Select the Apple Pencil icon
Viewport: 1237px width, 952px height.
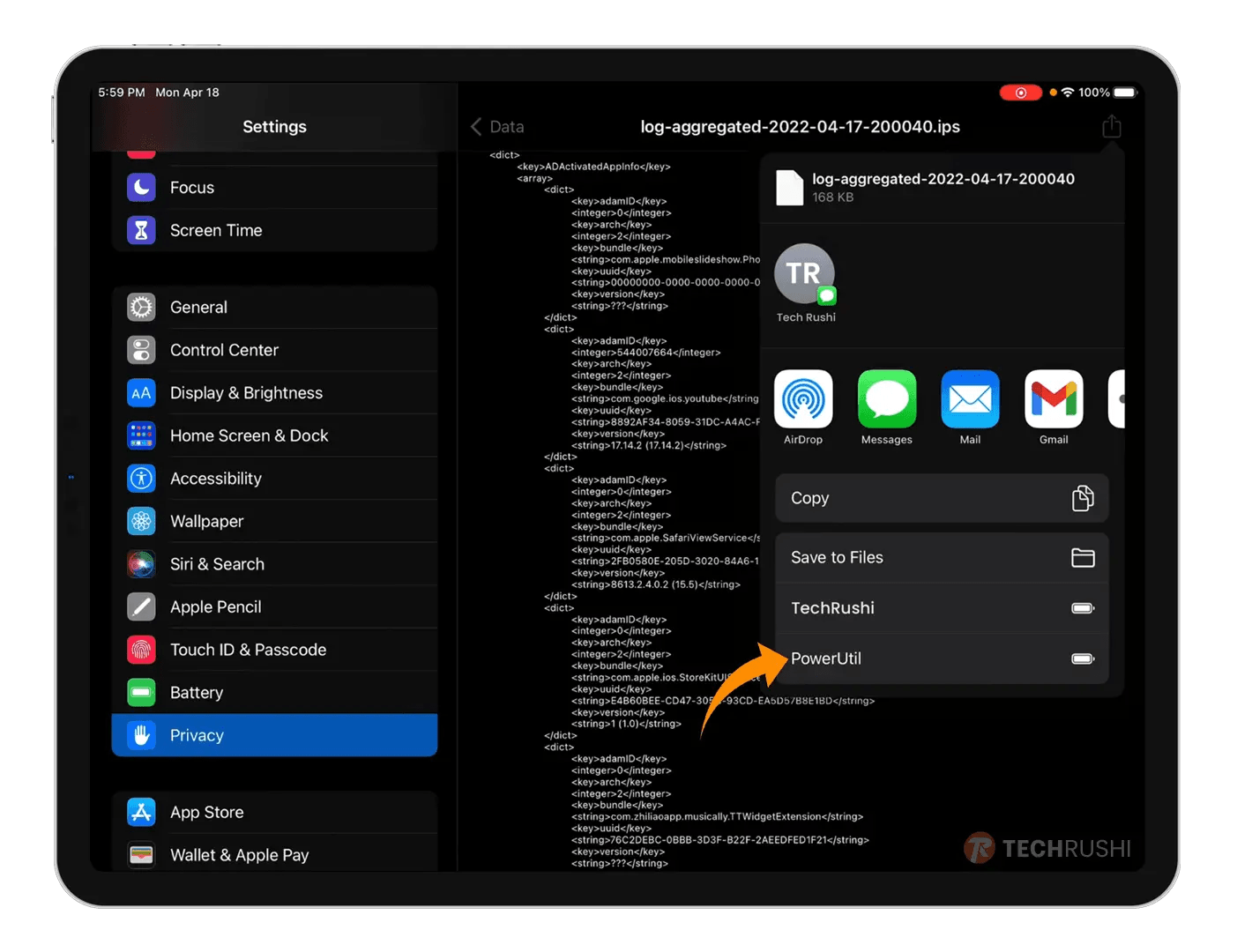pos(141,606)
